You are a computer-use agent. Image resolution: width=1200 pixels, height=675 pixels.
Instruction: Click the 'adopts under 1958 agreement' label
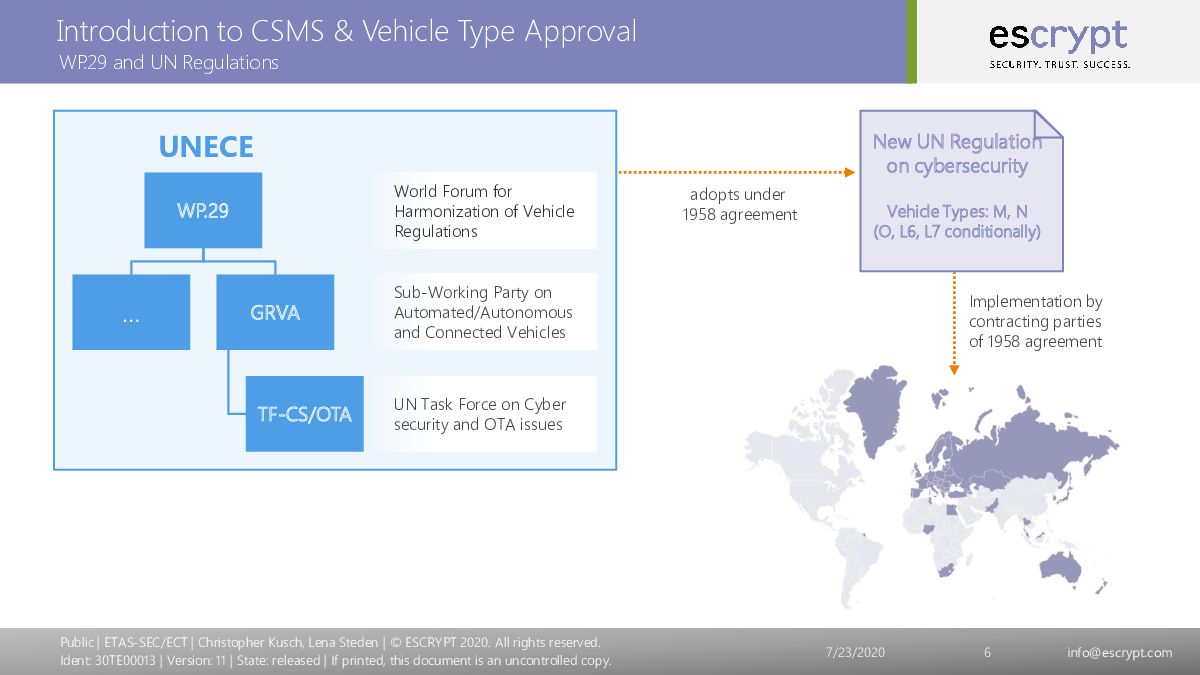[738, 205]
